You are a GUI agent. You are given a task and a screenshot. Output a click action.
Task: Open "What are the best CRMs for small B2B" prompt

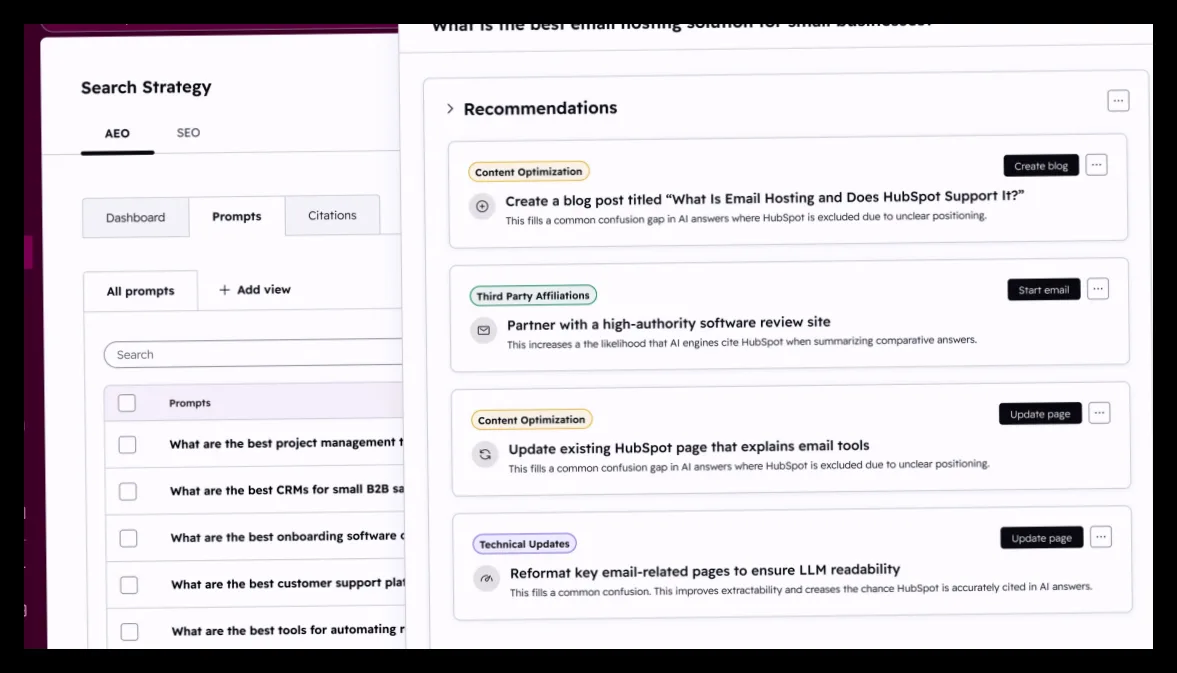[287, 490]
